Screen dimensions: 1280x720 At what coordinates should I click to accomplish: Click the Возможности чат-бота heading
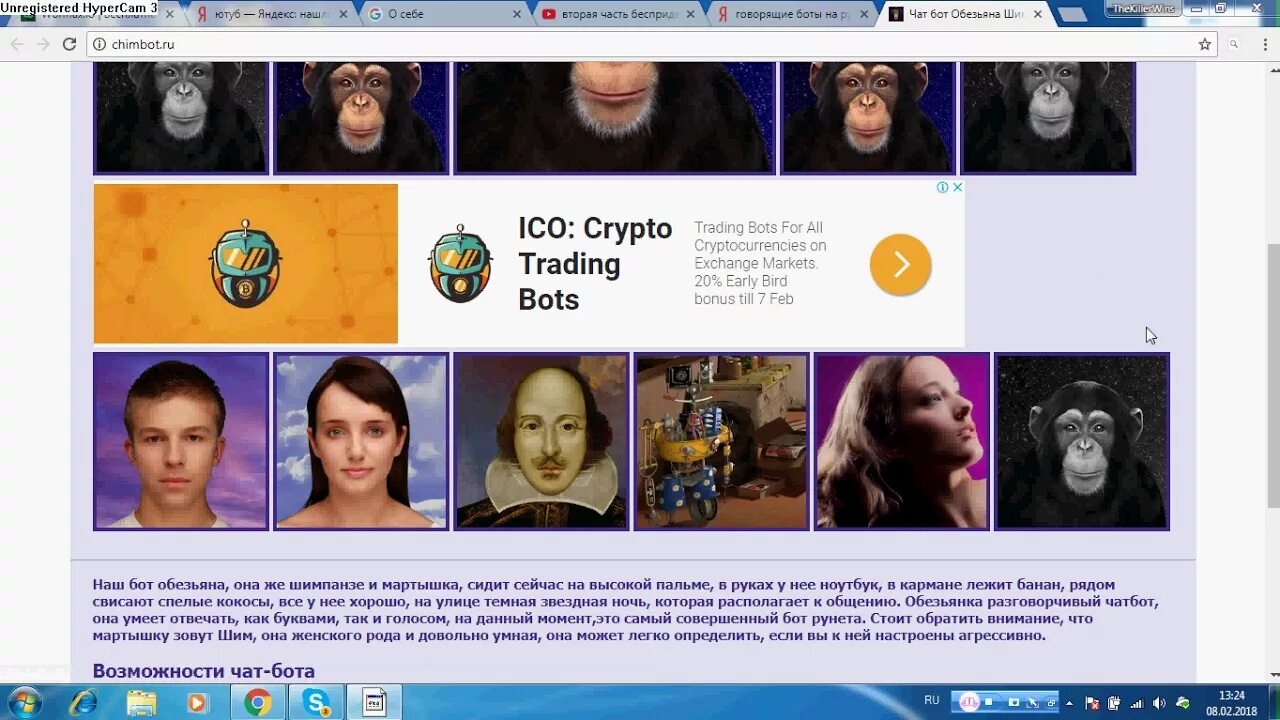pyautogui.click(x=204, y=671)
